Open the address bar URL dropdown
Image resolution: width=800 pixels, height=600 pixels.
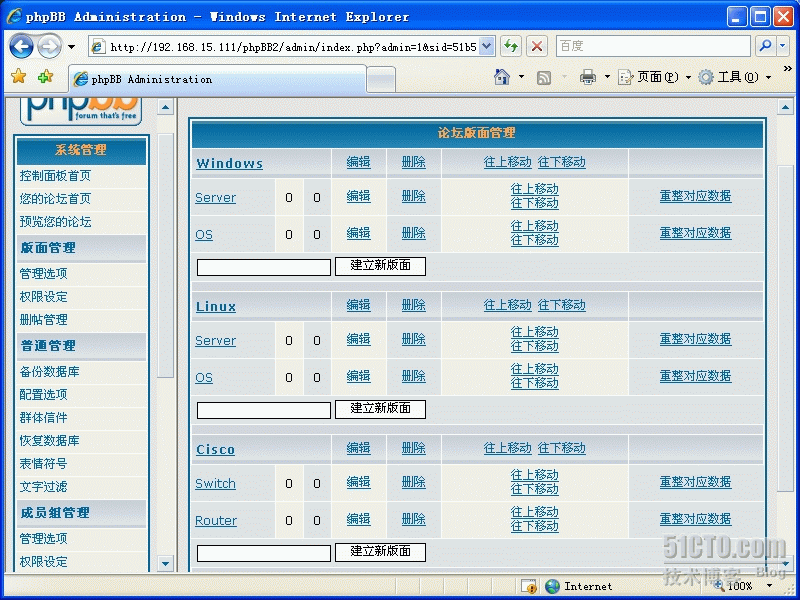pos(487,46)
